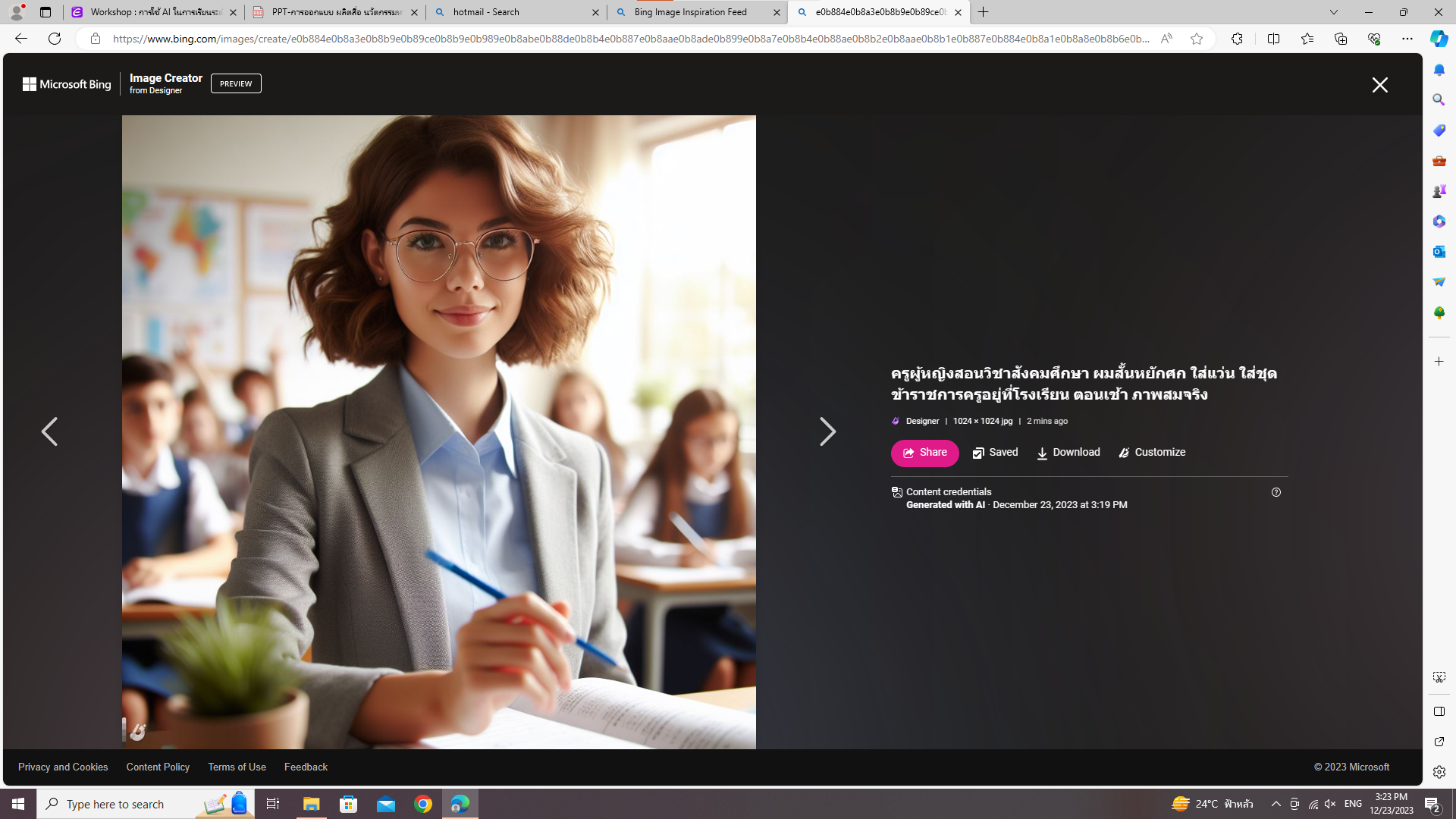Toggle the Saved collection button

coord(995,453)
